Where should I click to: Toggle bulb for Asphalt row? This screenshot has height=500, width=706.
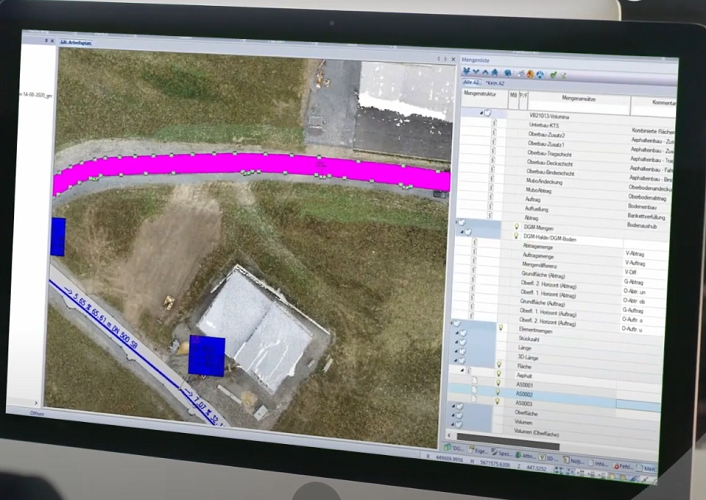499,374
